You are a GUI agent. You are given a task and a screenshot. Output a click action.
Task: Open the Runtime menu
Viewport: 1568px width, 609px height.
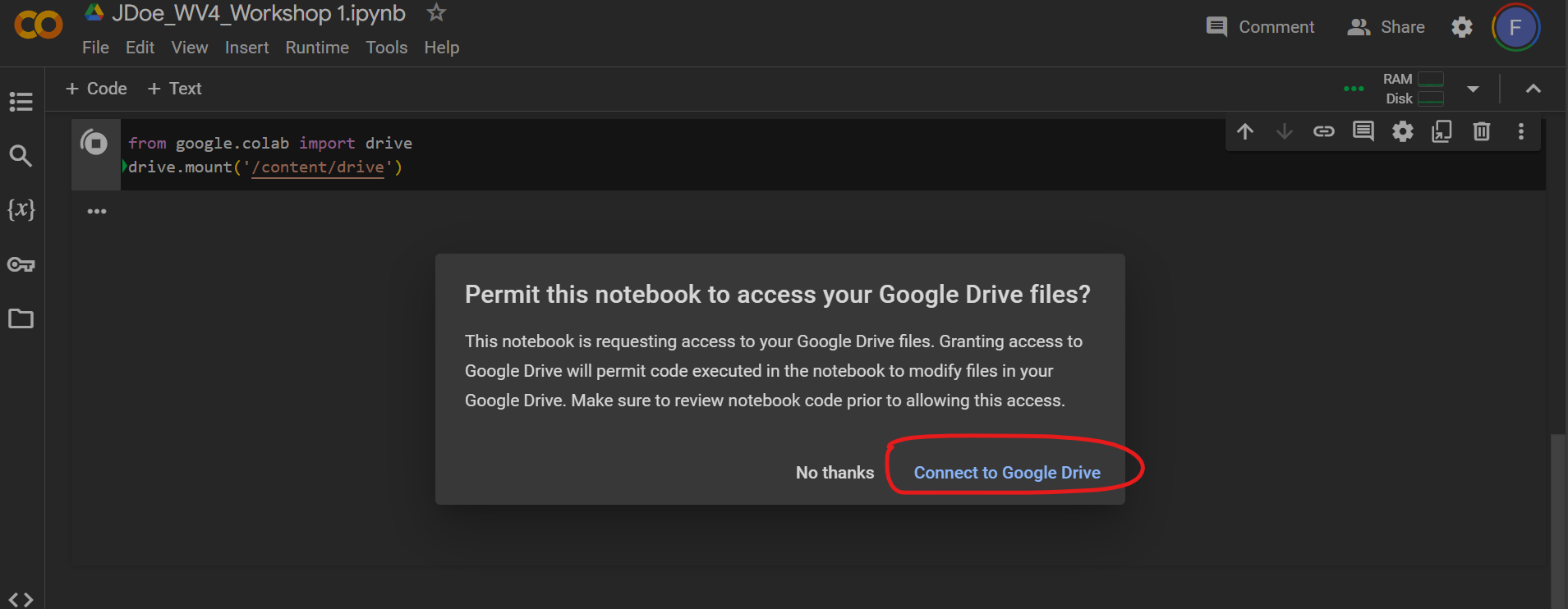(317, 48)
